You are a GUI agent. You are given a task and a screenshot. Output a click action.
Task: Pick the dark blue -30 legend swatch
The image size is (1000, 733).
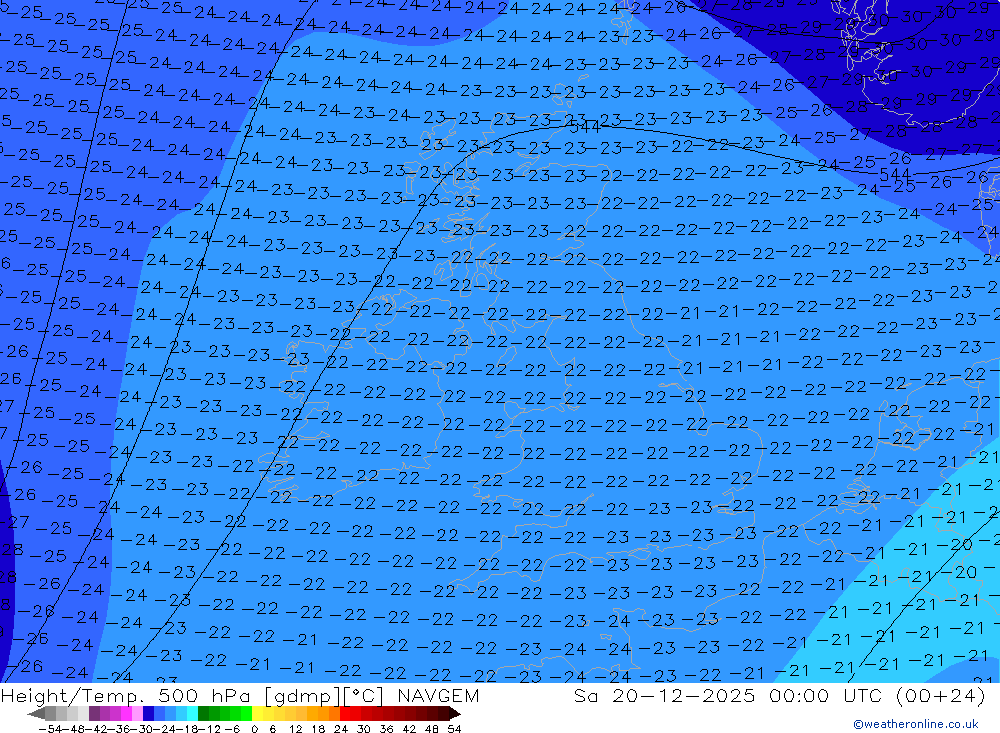pyautogui.click(x=149, y=714)
